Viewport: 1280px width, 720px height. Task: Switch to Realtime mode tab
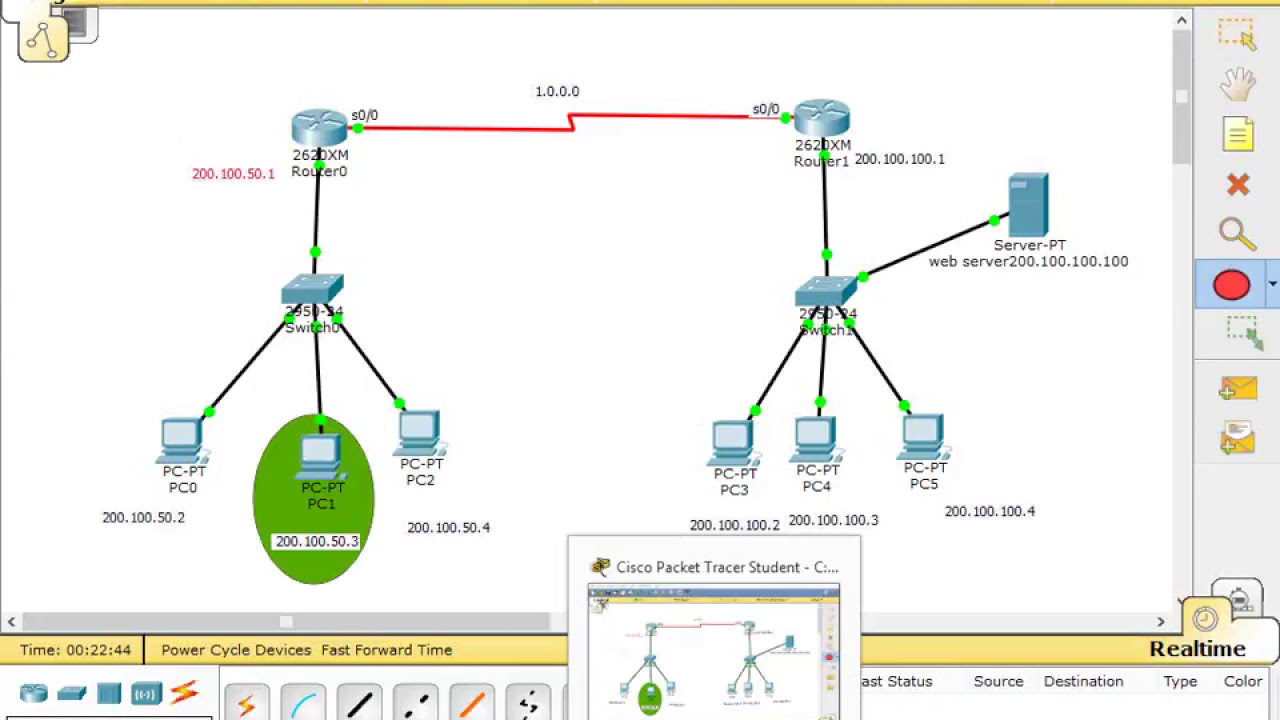point(1197,649)
